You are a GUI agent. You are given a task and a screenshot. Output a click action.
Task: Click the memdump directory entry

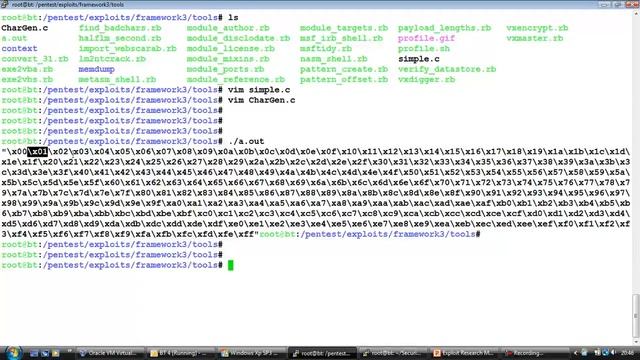(x=97, y=69)
